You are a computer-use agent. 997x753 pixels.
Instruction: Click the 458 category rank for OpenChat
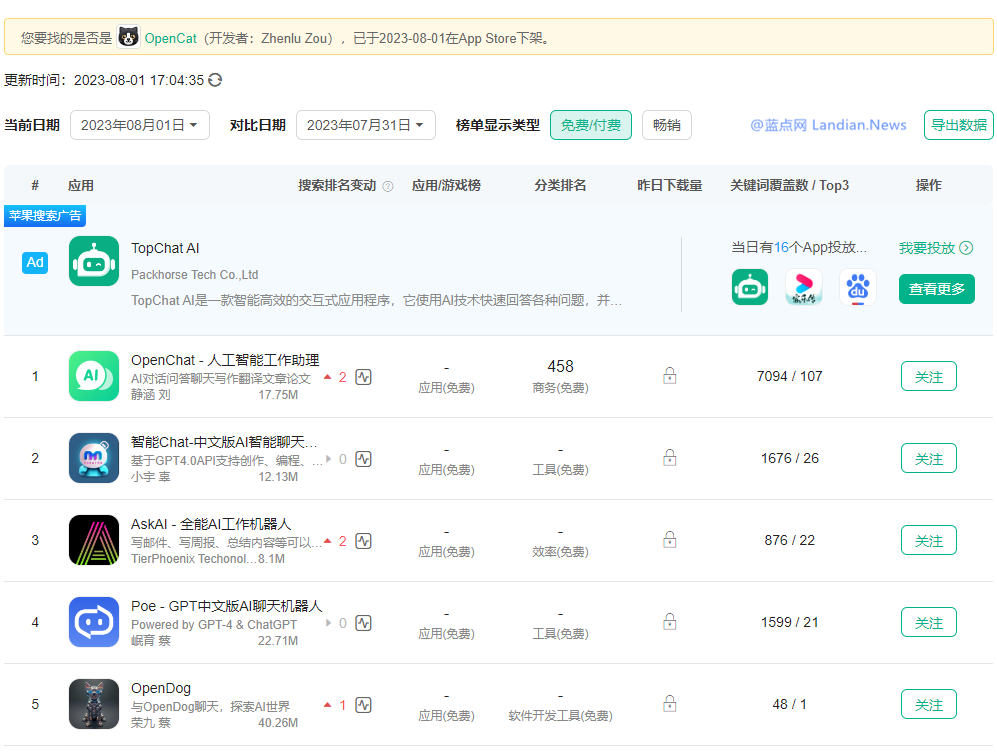(x=560, y=366)
